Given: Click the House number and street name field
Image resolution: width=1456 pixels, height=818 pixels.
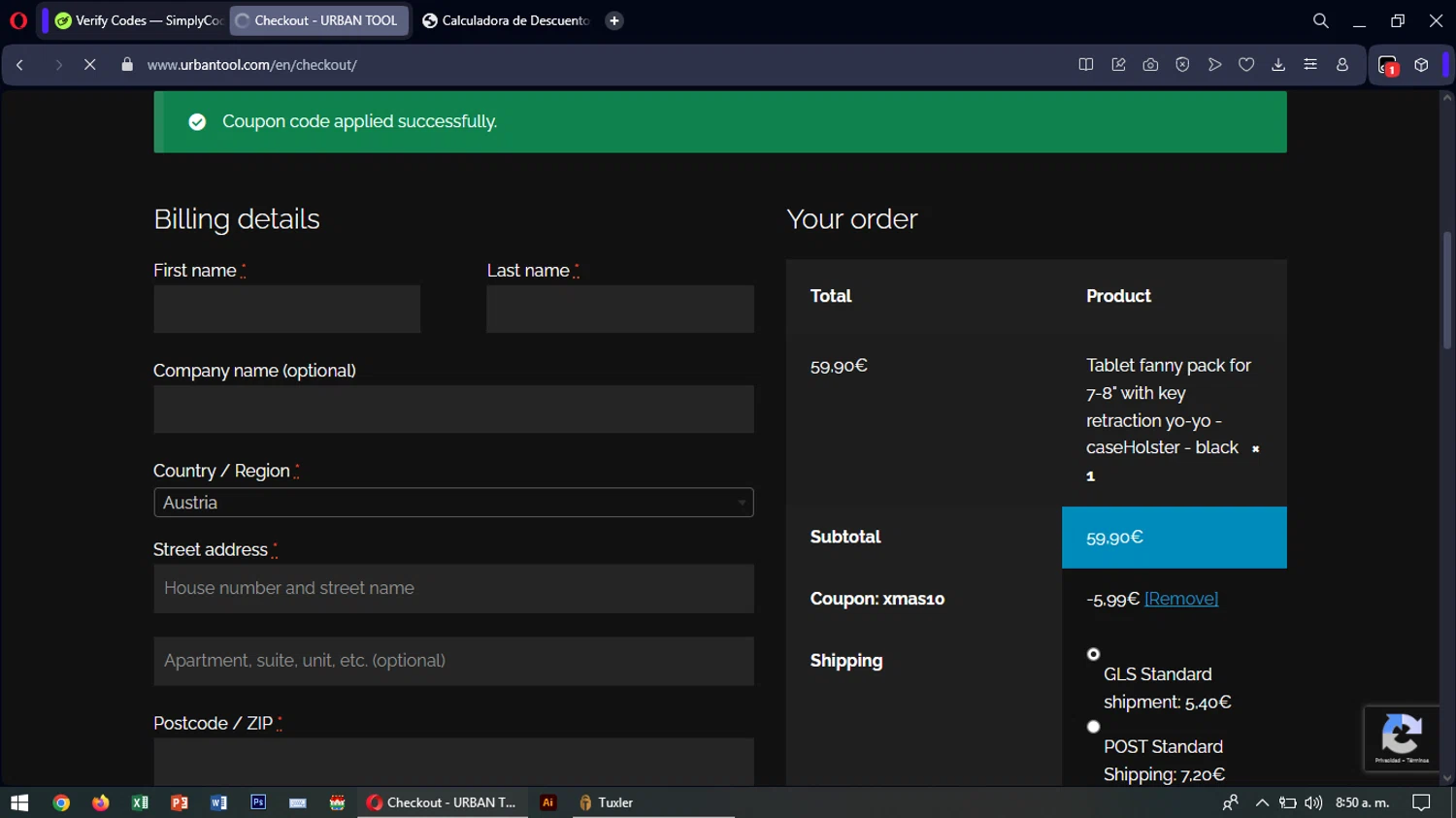Looking at the screenshot, I should pos(453,589).
